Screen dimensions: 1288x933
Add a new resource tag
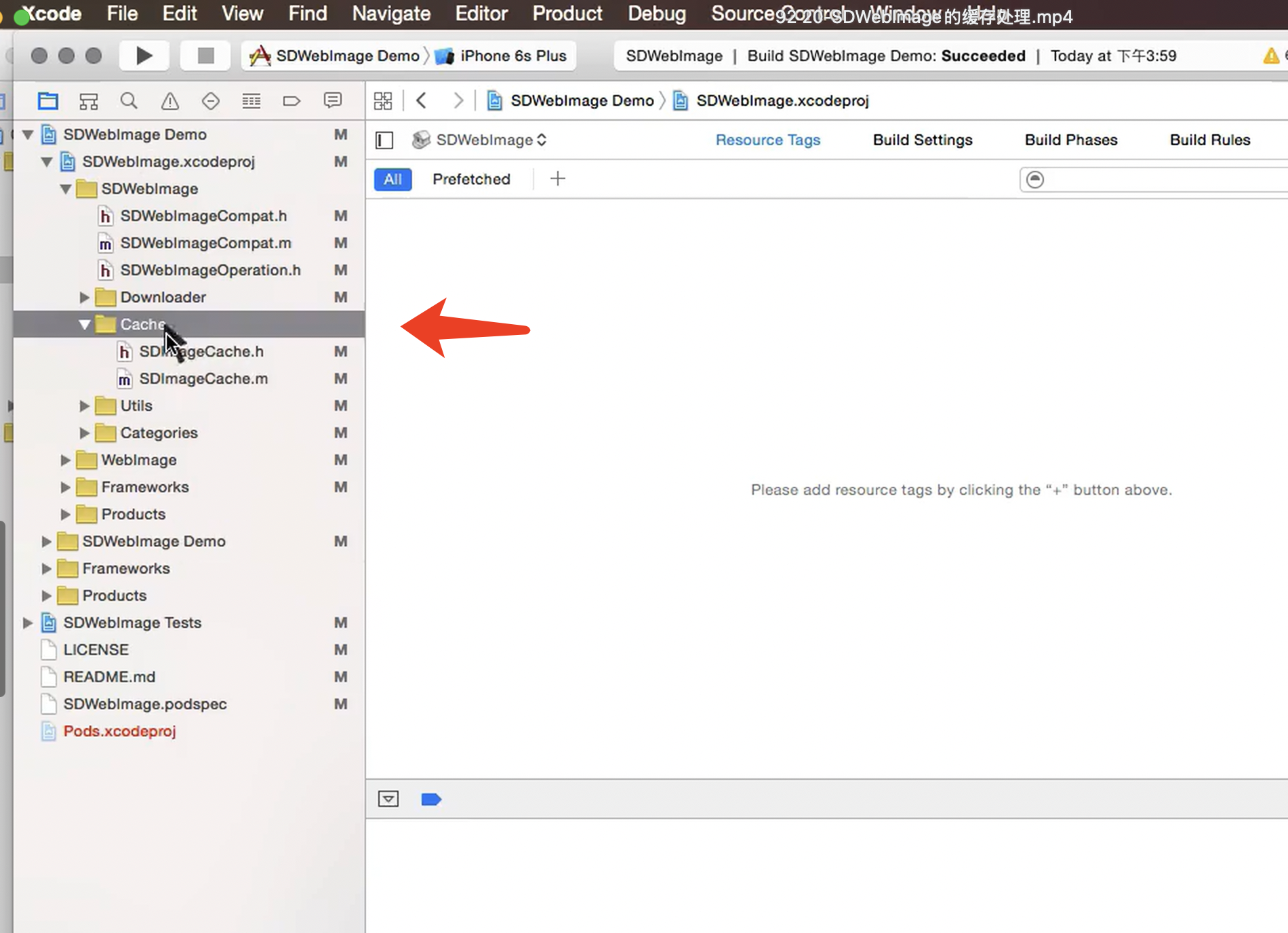point(558,179)
